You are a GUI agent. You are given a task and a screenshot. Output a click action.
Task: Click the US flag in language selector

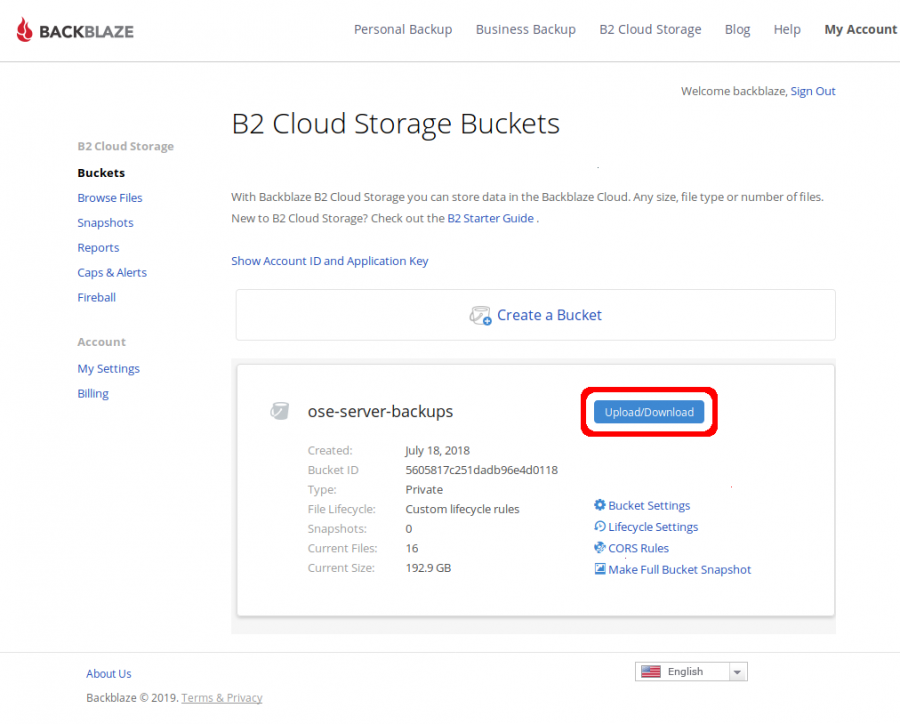[x=651, y=672]
